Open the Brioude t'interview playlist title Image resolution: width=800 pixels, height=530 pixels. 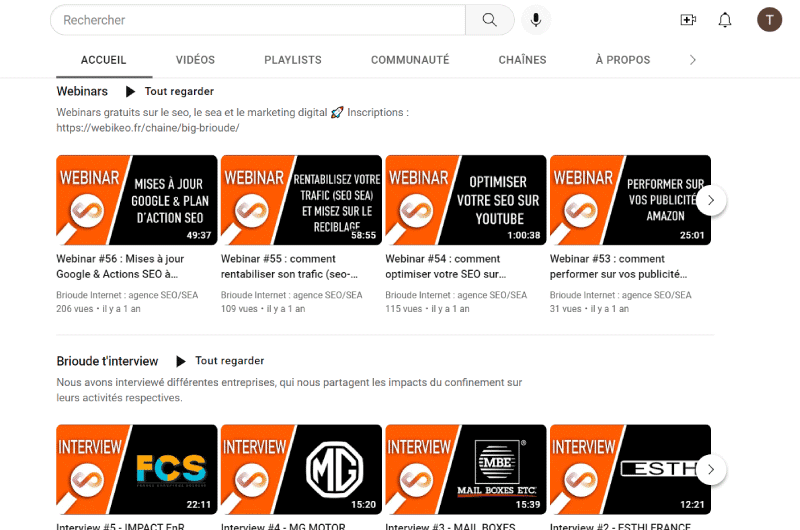click(107, 361)
